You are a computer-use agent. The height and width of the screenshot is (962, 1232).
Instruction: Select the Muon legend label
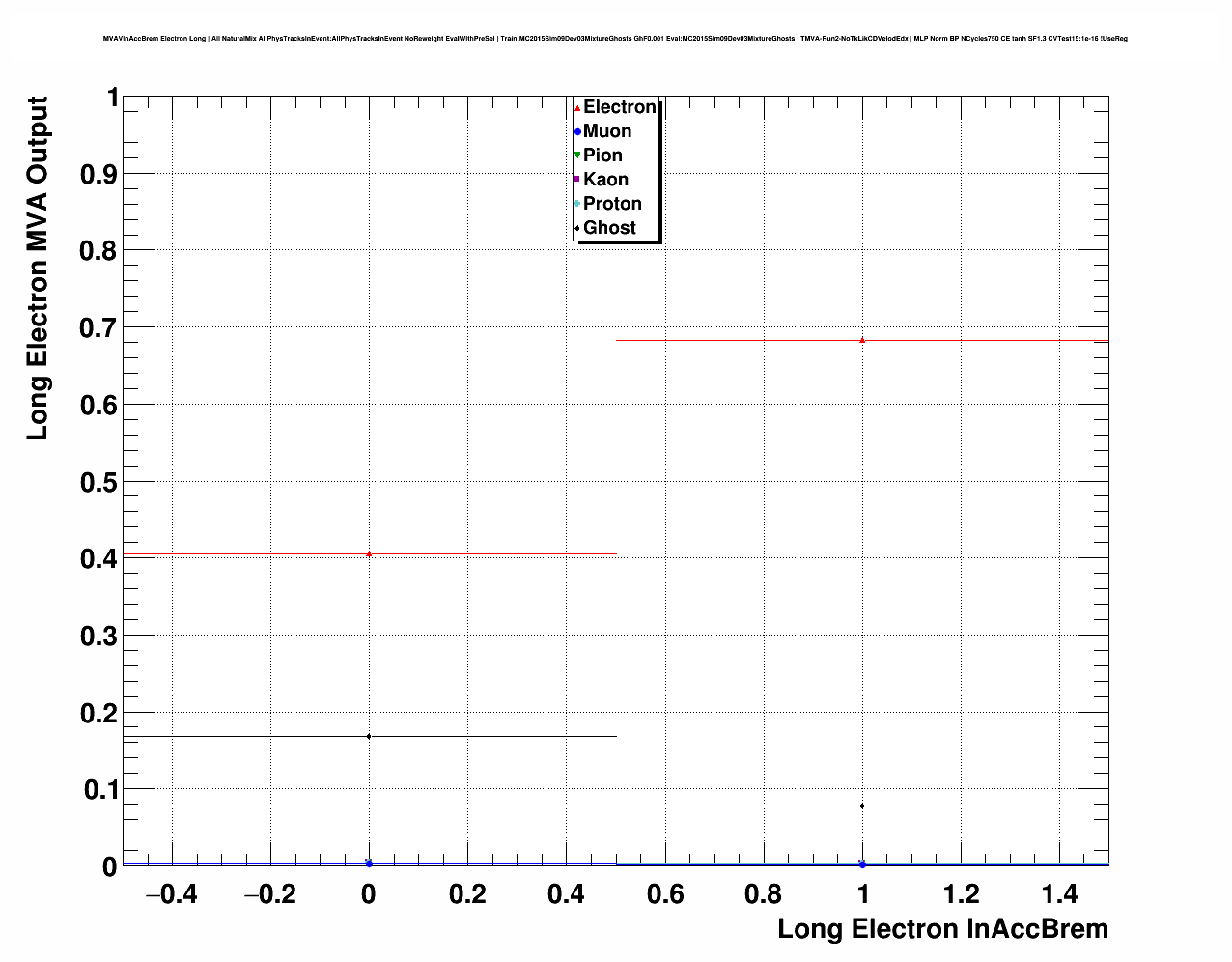607,131
